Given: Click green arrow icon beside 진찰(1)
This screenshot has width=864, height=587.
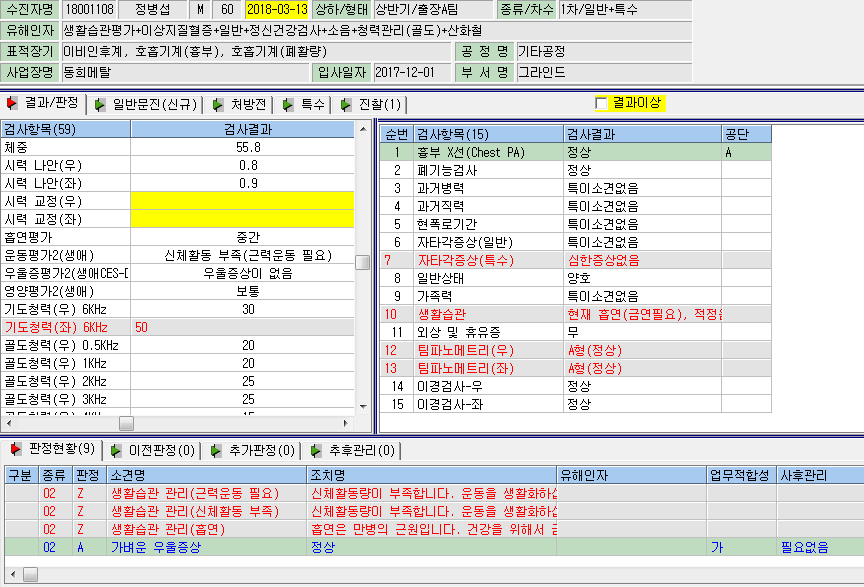Looking at the screenshot, I should [x=345, y=105].
